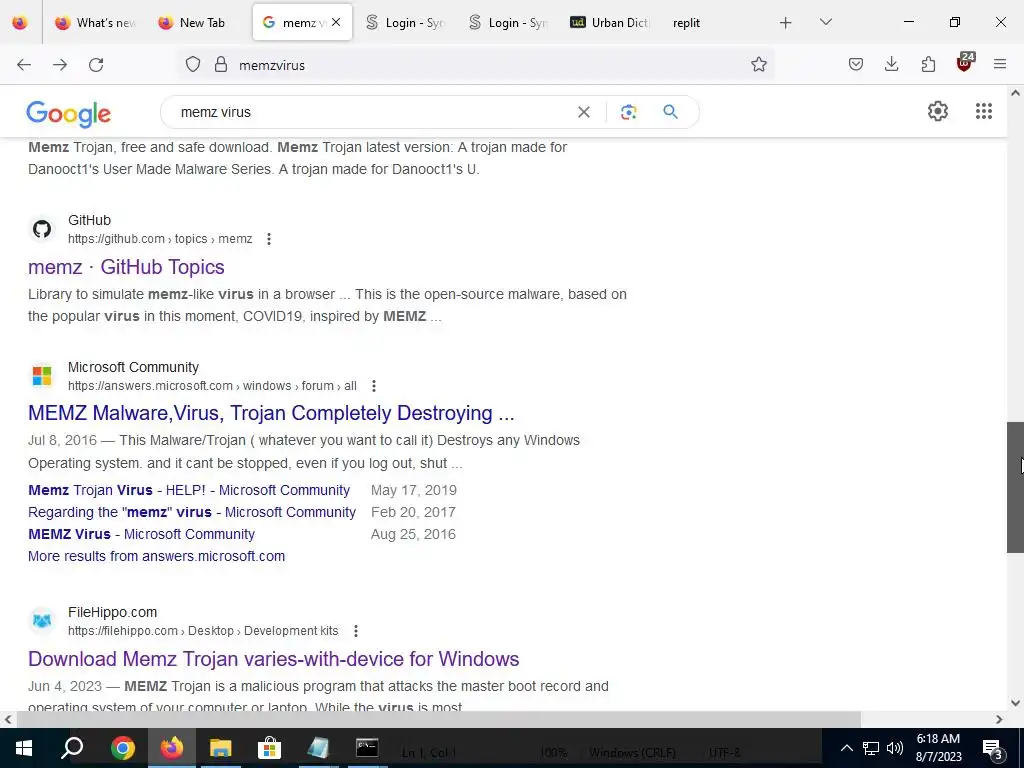This screenshot has width=1024, height=768.
Task: Open MEMZ Virus - Microsoft Community link
Action: point(141,534)
